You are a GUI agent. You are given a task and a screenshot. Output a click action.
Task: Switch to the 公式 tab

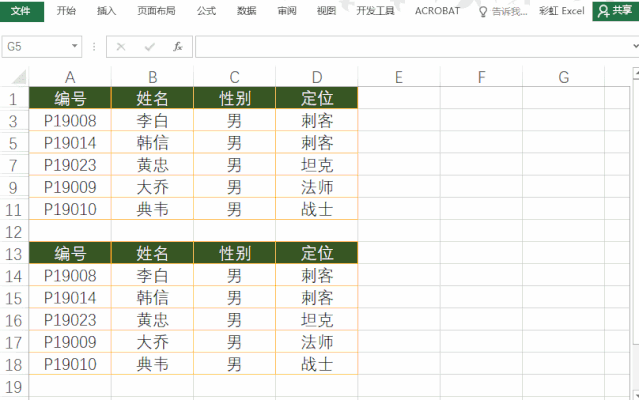tap(206, 11)
